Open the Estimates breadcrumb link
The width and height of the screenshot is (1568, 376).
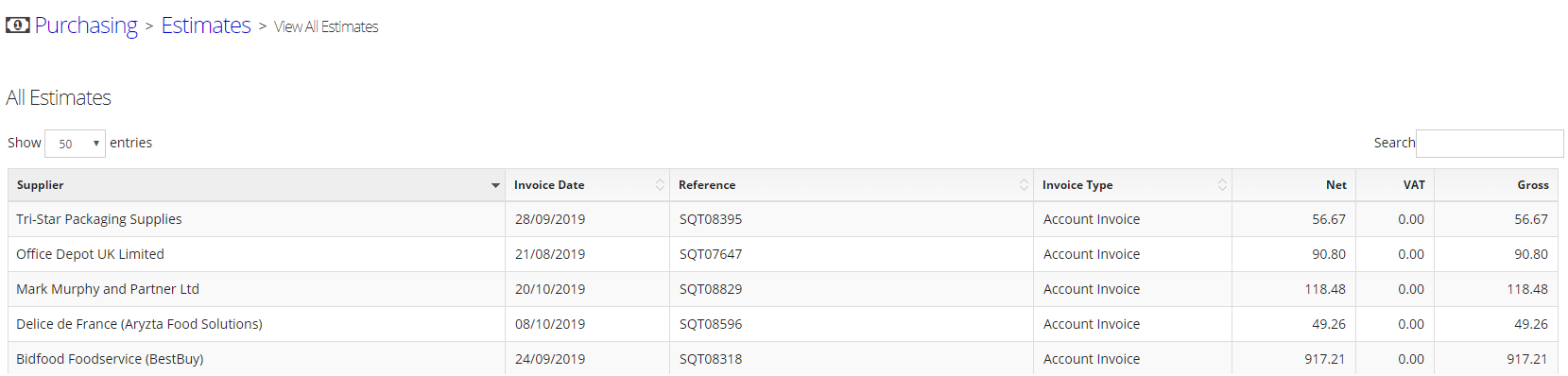(206, 26)
